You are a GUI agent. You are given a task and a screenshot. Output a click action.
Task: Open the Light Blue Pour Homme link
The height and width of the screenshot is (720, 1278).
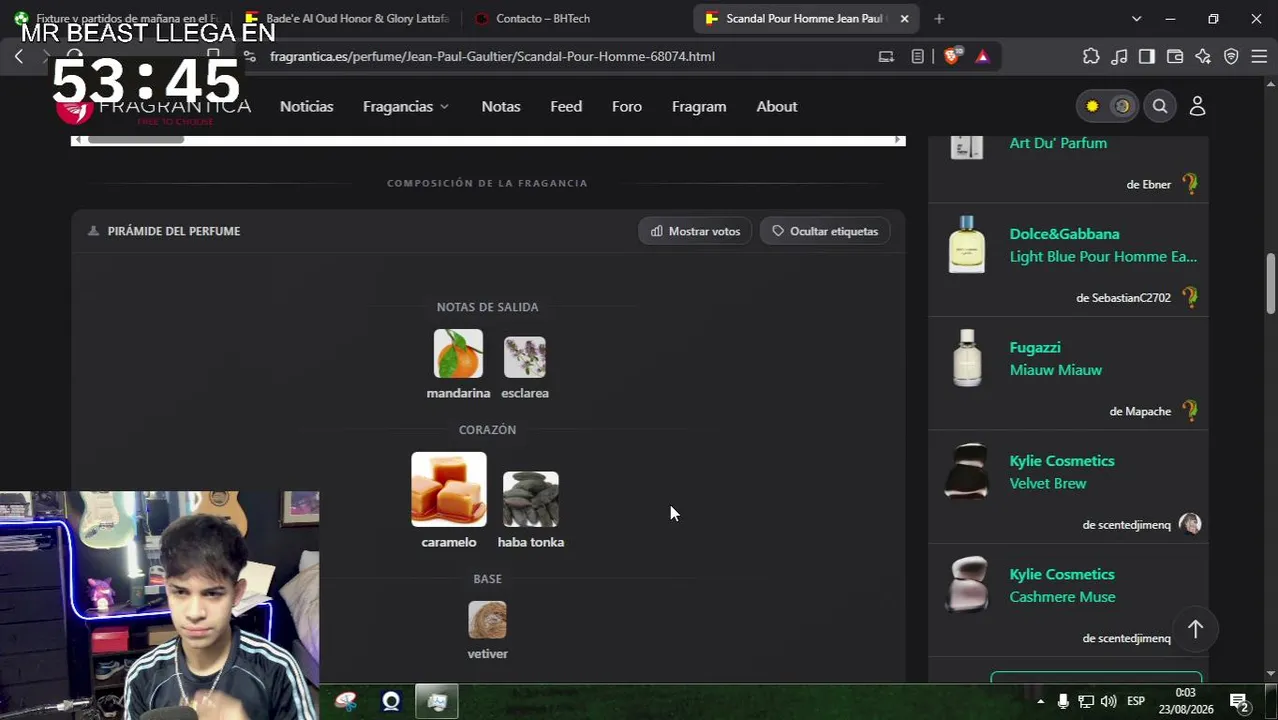click(1103, 257)
